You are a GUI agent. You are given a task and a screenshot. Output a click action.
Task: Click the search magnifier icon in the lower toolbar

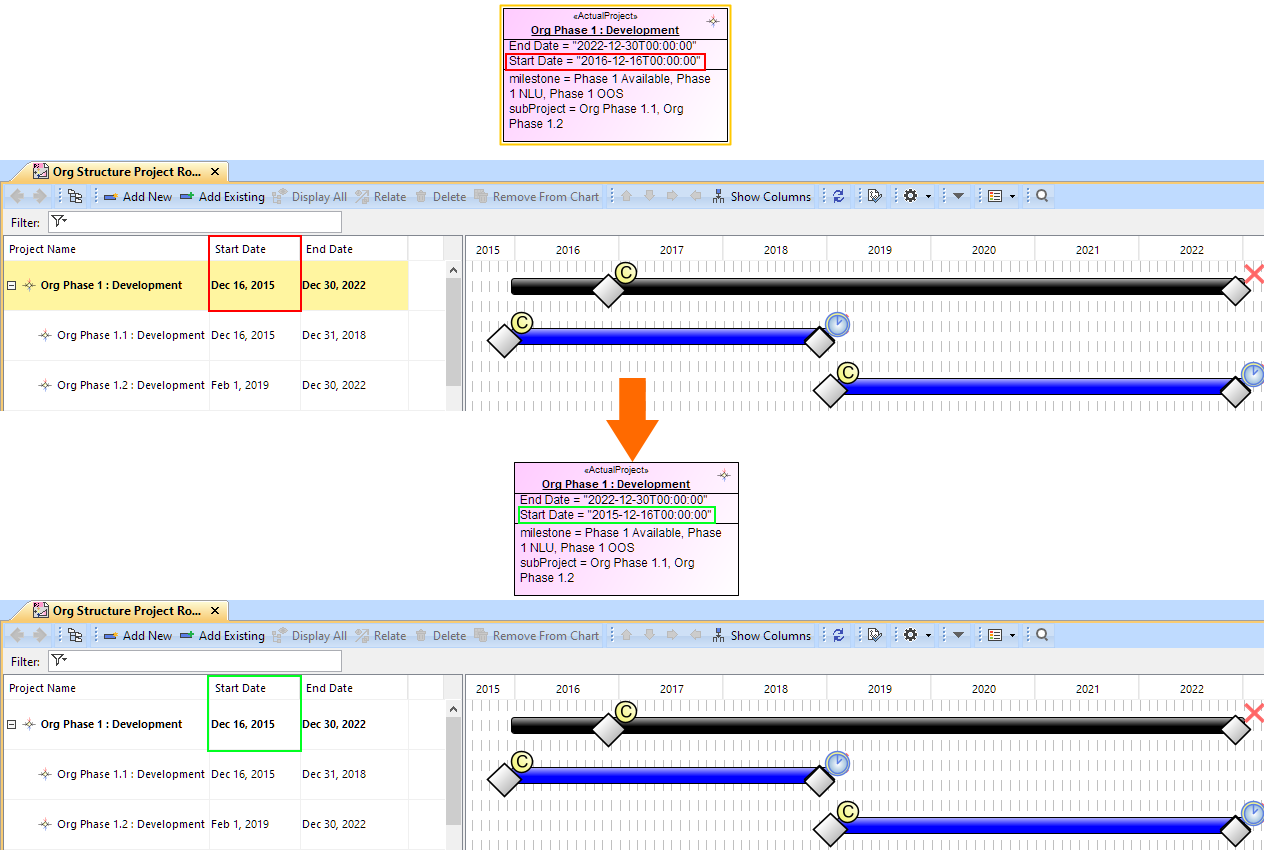(1042, 636)
